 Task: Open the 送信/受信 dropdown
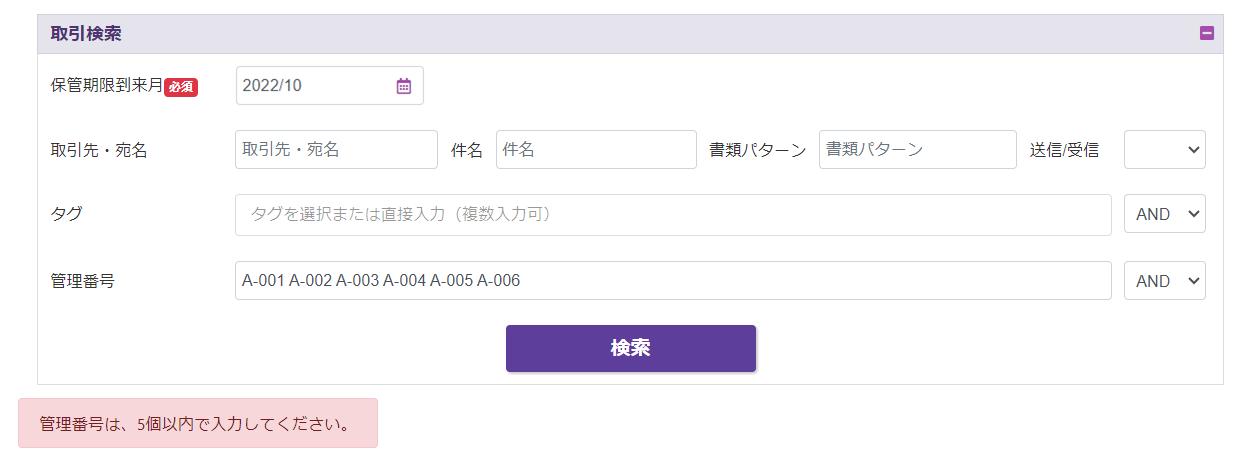tap(1164, 150)
